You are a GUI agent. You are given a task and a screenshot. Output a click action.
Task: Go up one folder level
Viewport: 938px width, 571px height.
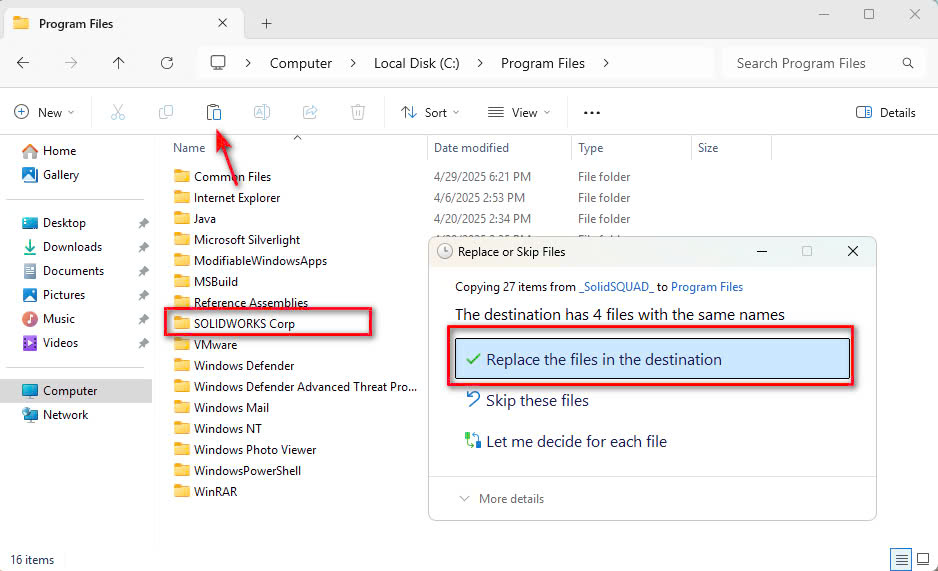click(118, 63)
